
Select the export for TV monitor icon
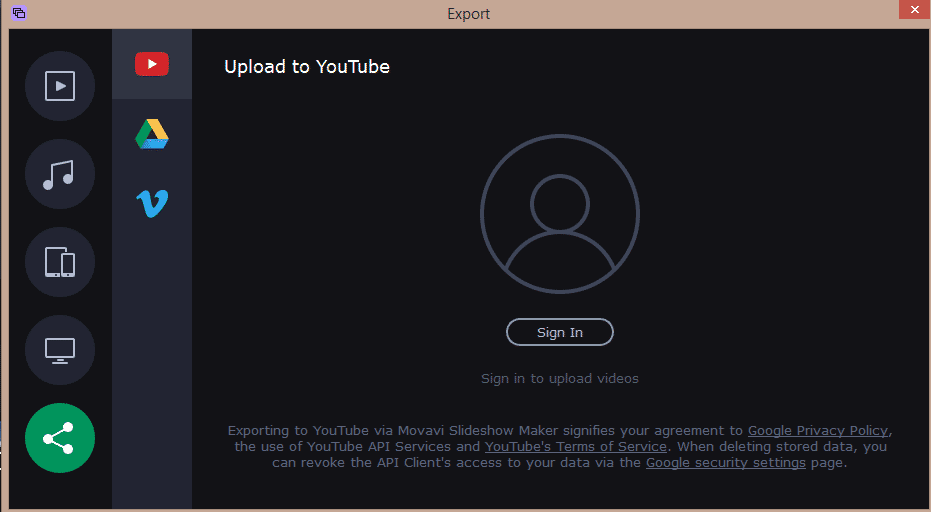point(60,351)
